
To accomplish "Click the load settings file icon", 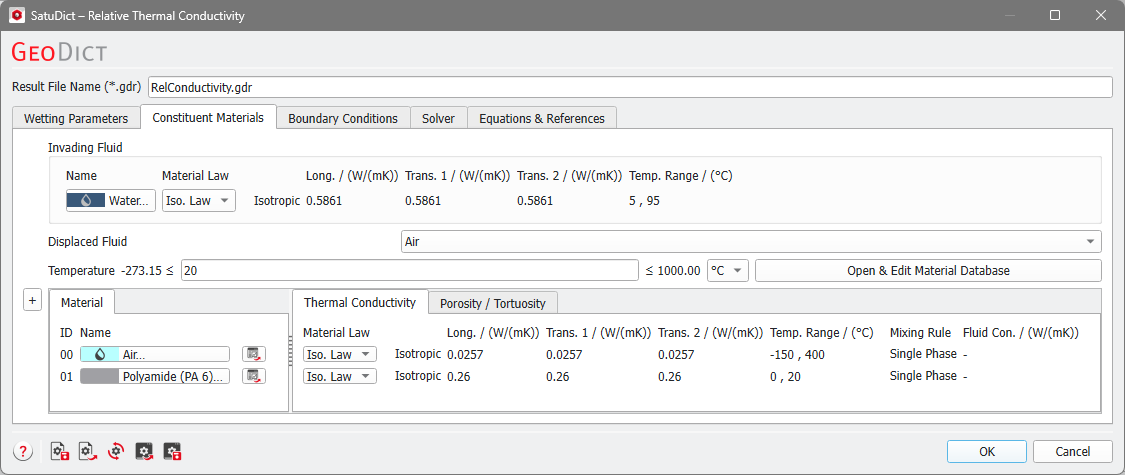I will (x=88, y=451).
